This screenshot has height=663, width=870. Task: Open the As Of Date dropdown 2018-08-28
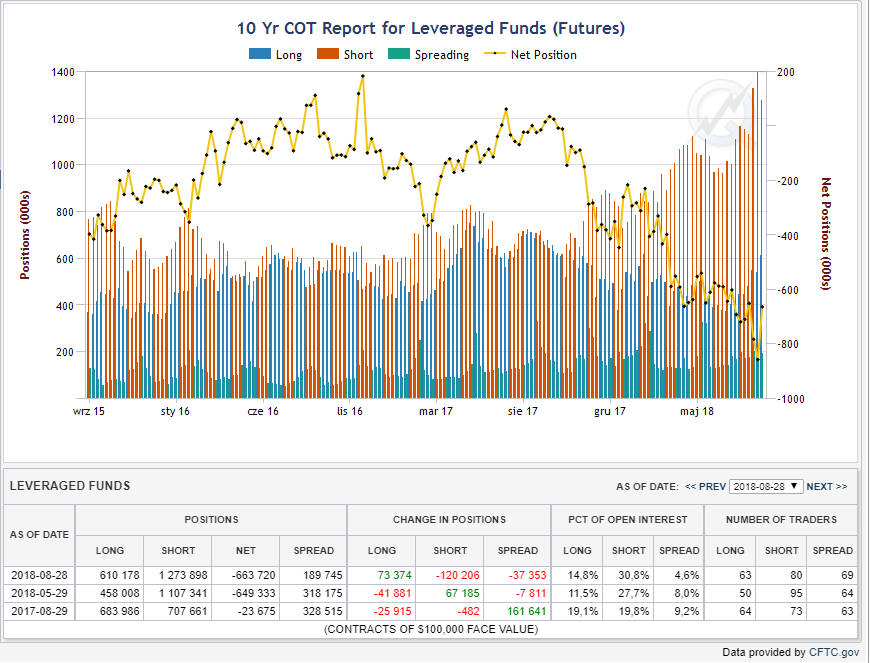tap(766, 487)
